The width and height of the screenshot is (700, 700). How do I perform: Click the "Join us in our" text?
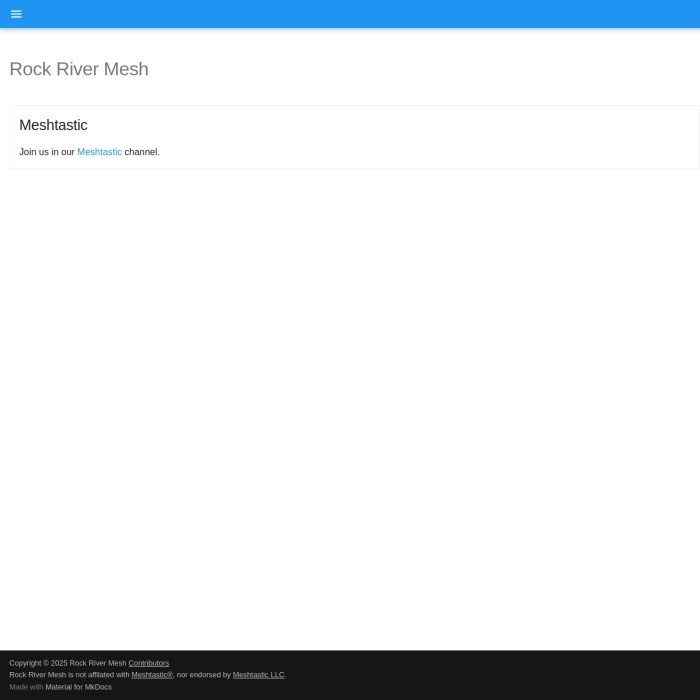click(46, 152)
